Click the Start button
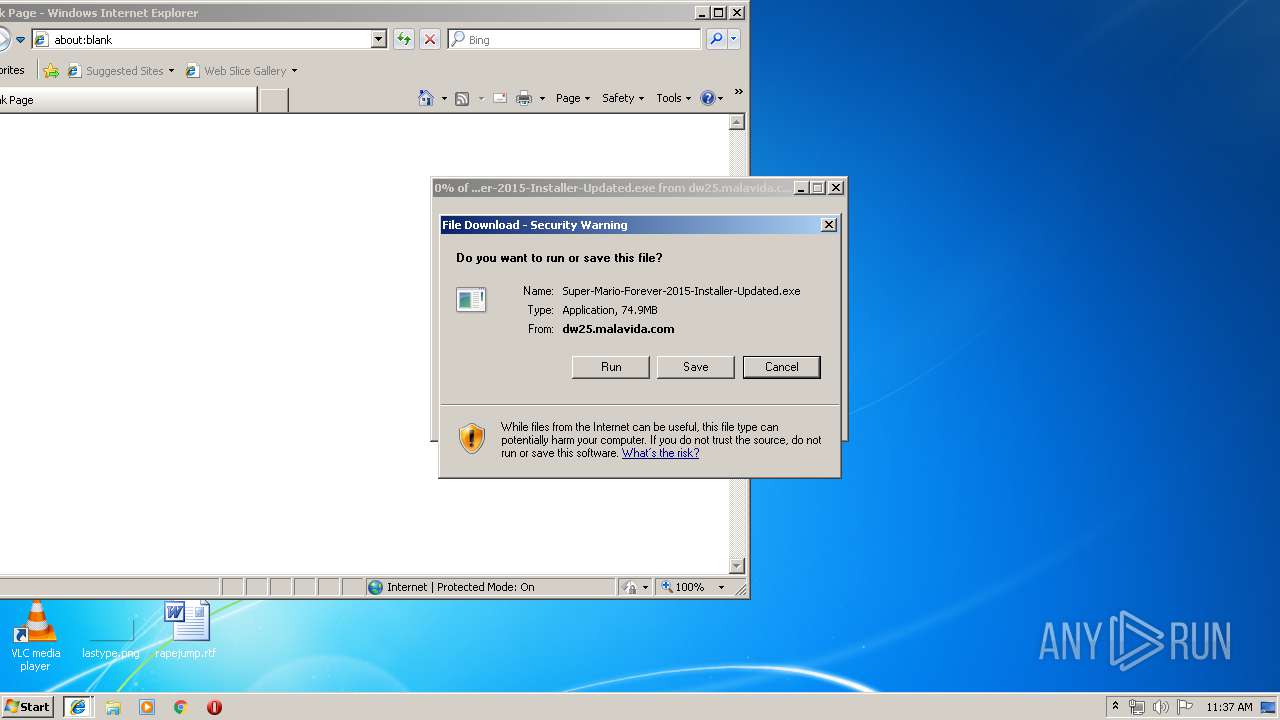Viewport: 1280px width, 720px height. point(27,707)
